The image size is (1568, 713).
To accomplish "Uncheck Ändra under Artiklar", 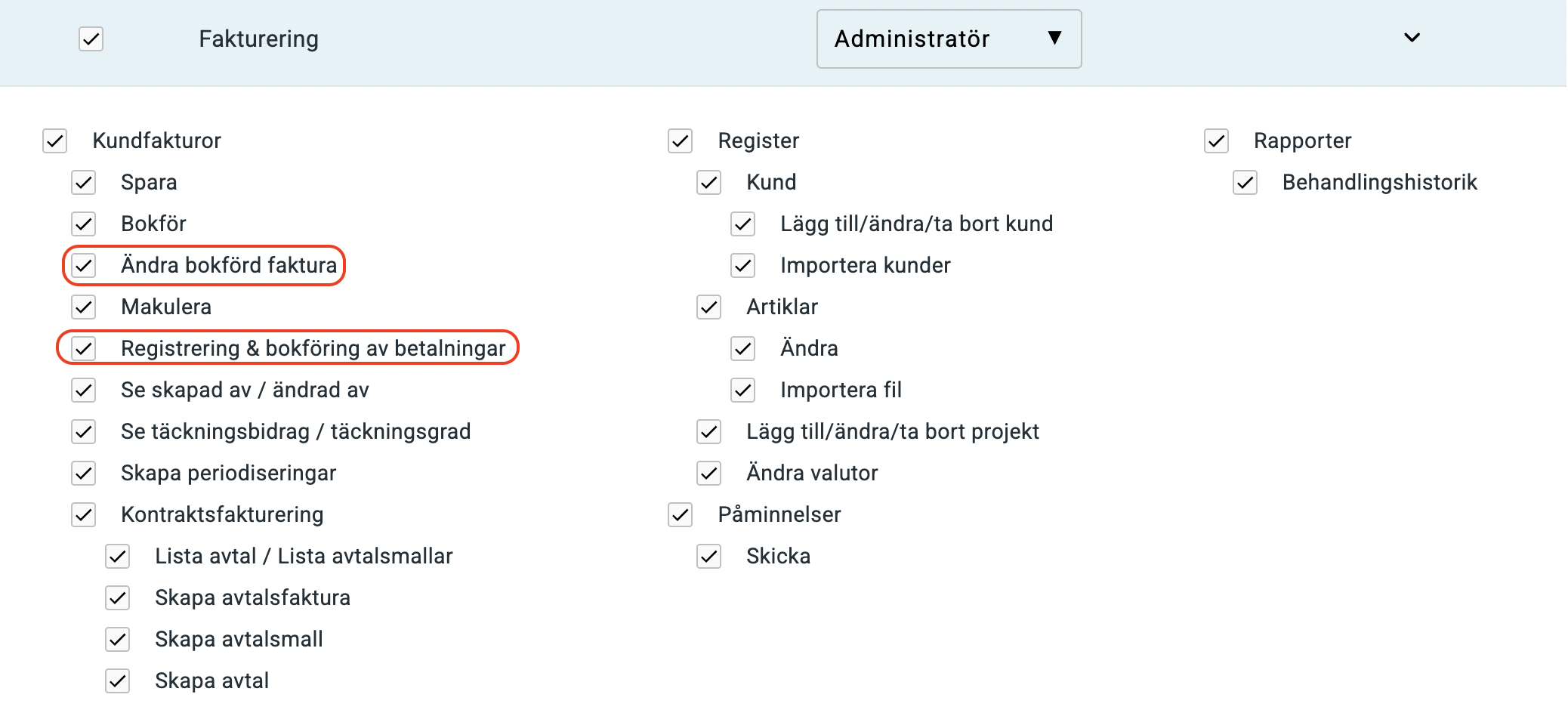I will tap(742, 348).
